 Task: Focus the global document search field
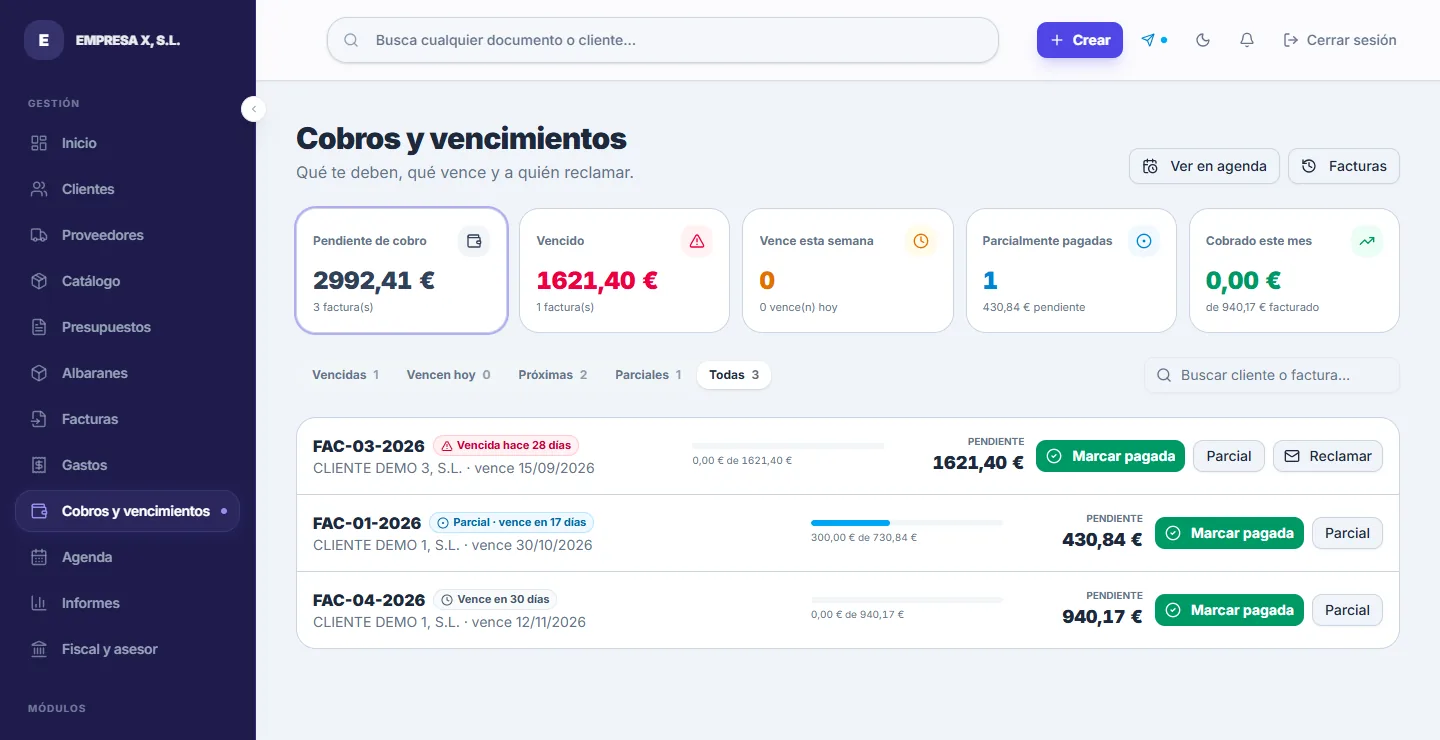pyautogui.click(x=663, y=40)
